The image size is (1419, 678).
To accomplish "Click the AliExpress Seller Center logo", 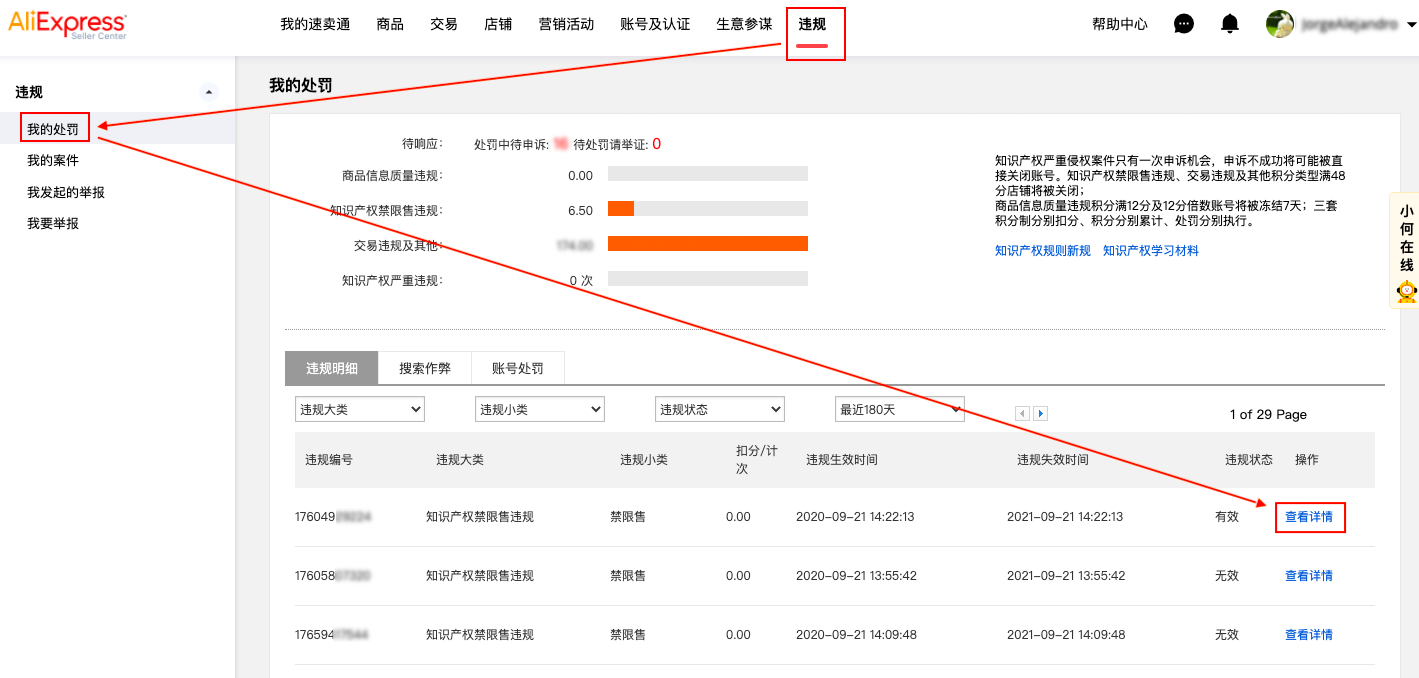I will [x=67, y=25].
